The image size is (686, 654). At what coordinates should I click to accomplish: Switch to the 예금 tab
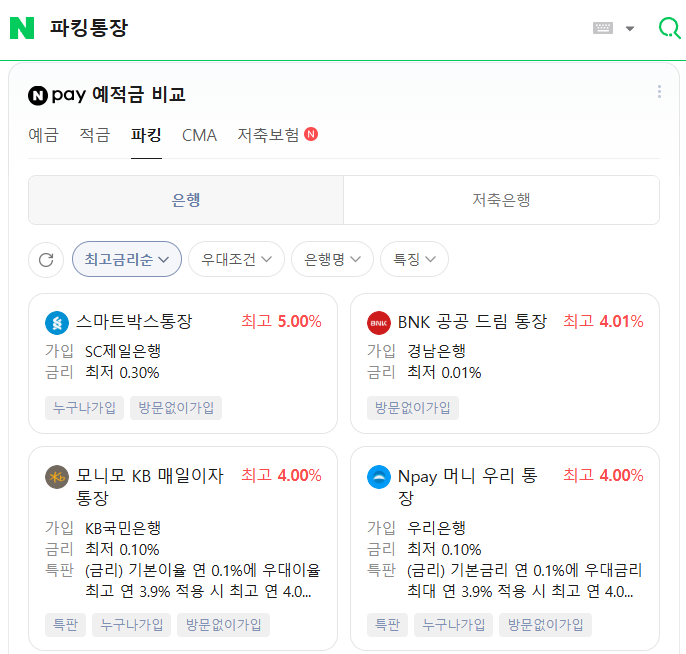pos(43,135)
